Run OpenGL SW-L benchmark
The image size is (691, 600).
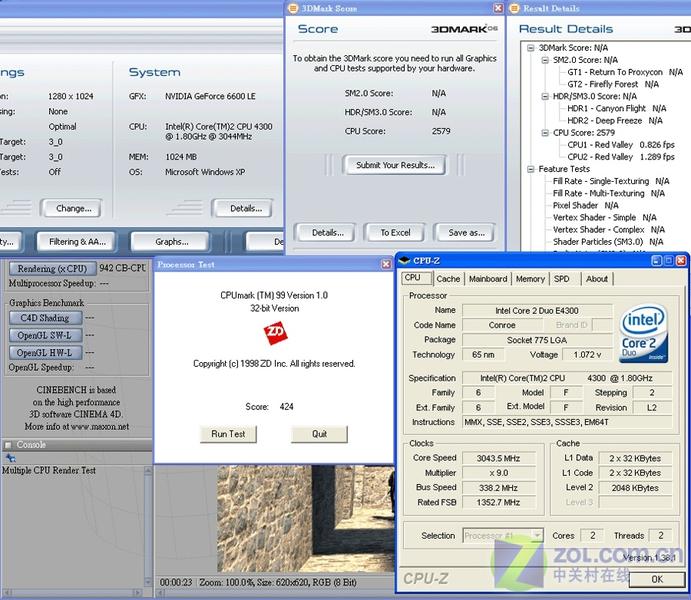[x=45, y=335]
